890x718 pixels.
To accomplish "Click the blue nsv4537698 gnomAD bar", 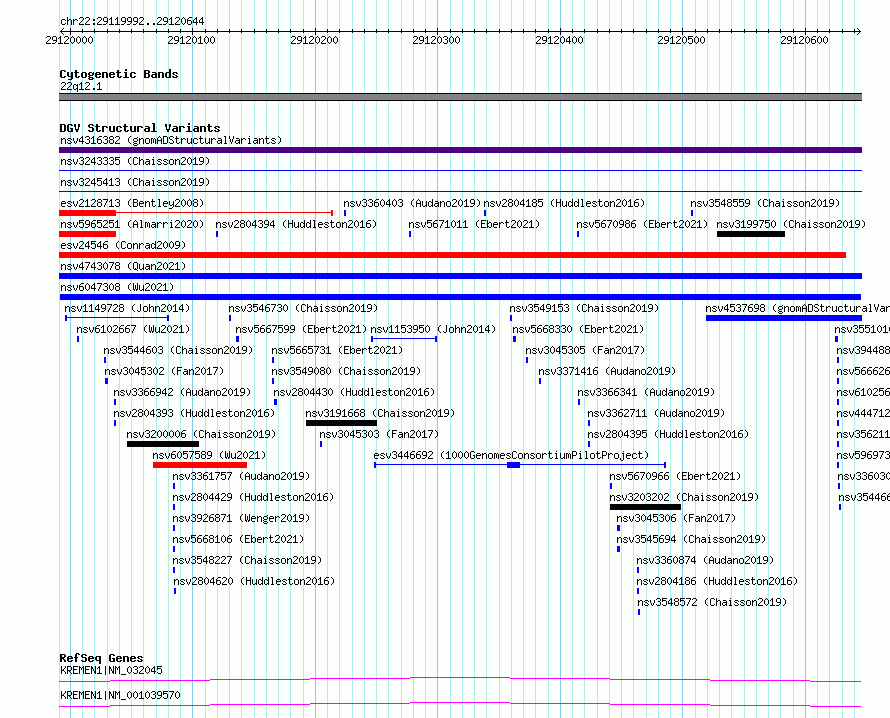I will click(784, 318).
